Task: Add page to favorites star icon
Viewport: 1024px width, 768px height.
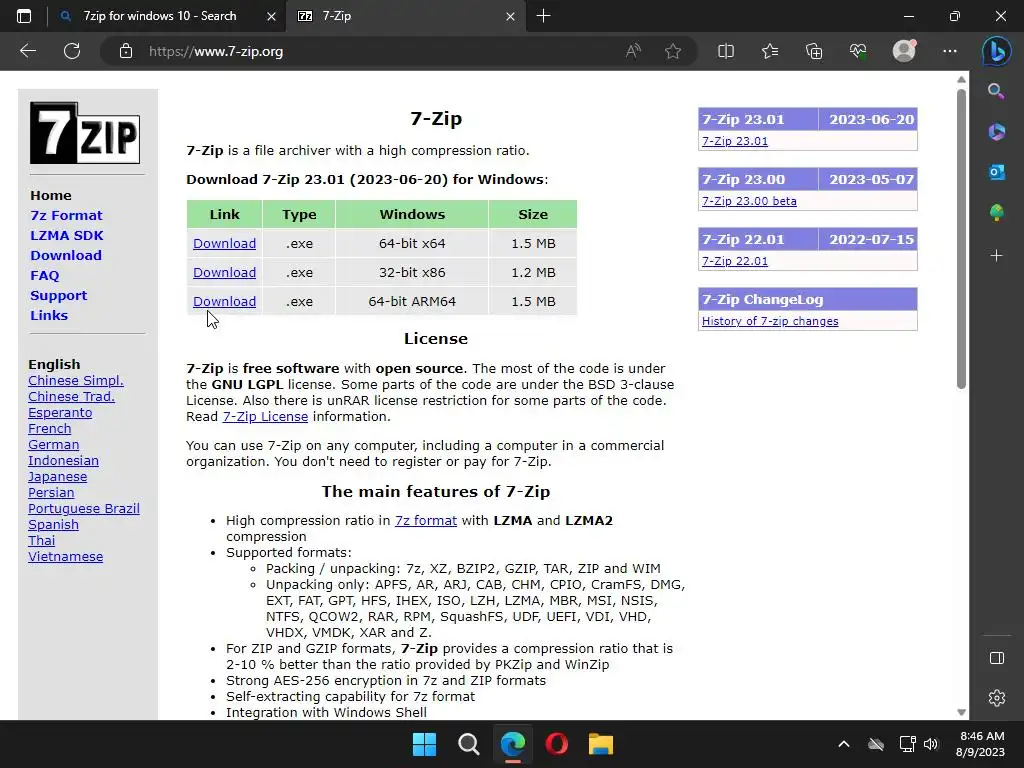Action: coord(673,51)
